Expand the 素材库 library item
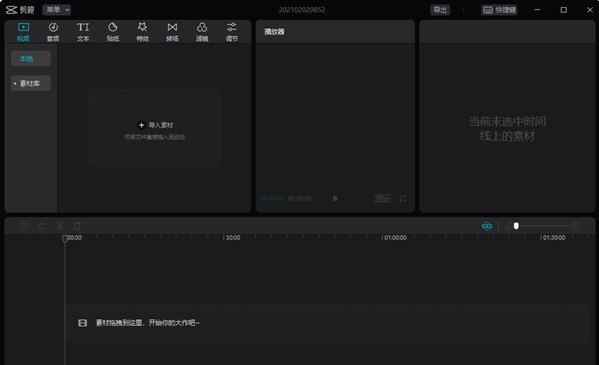Image resolution: width=599 pixels, height=365 pixels. [31, 83]
